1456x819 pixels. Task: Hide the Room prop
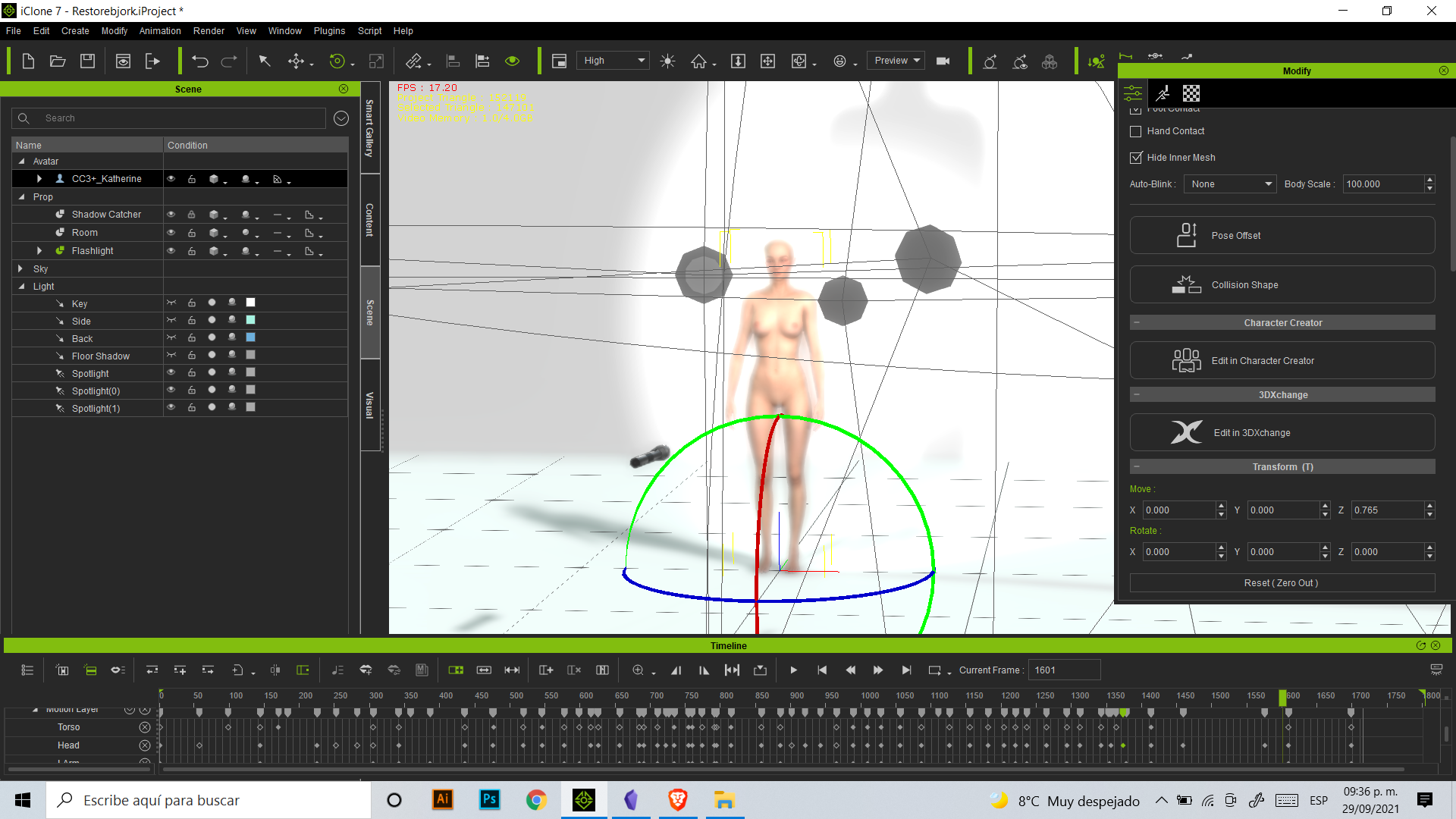171,233
